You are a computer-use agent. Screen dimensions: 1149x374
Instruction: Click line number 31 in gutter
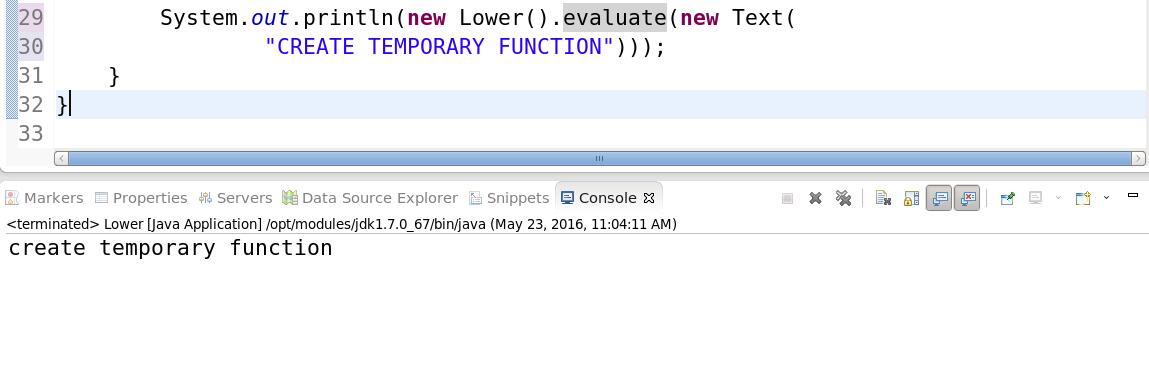click(31, 76)
